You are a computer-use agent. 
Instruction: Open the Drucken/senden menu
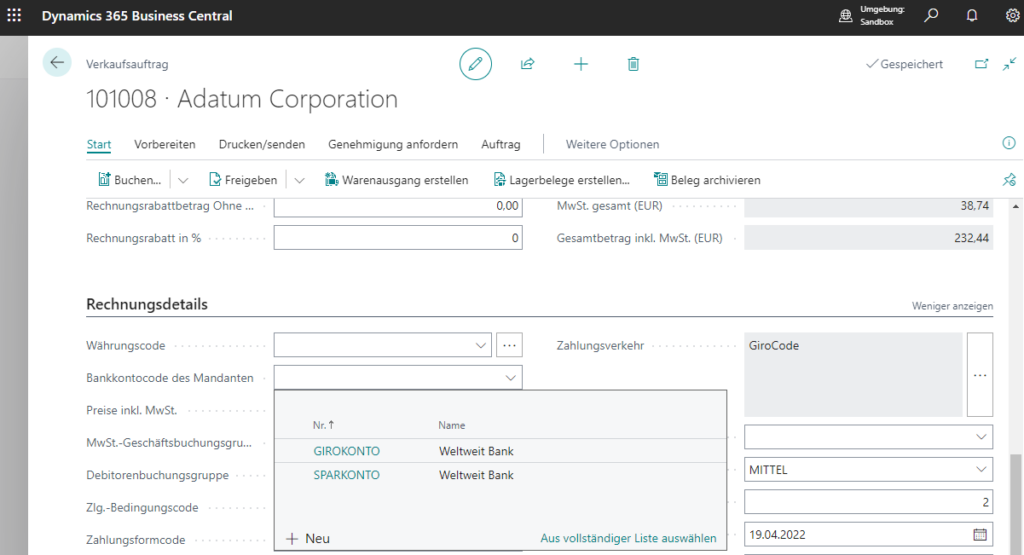262,144
